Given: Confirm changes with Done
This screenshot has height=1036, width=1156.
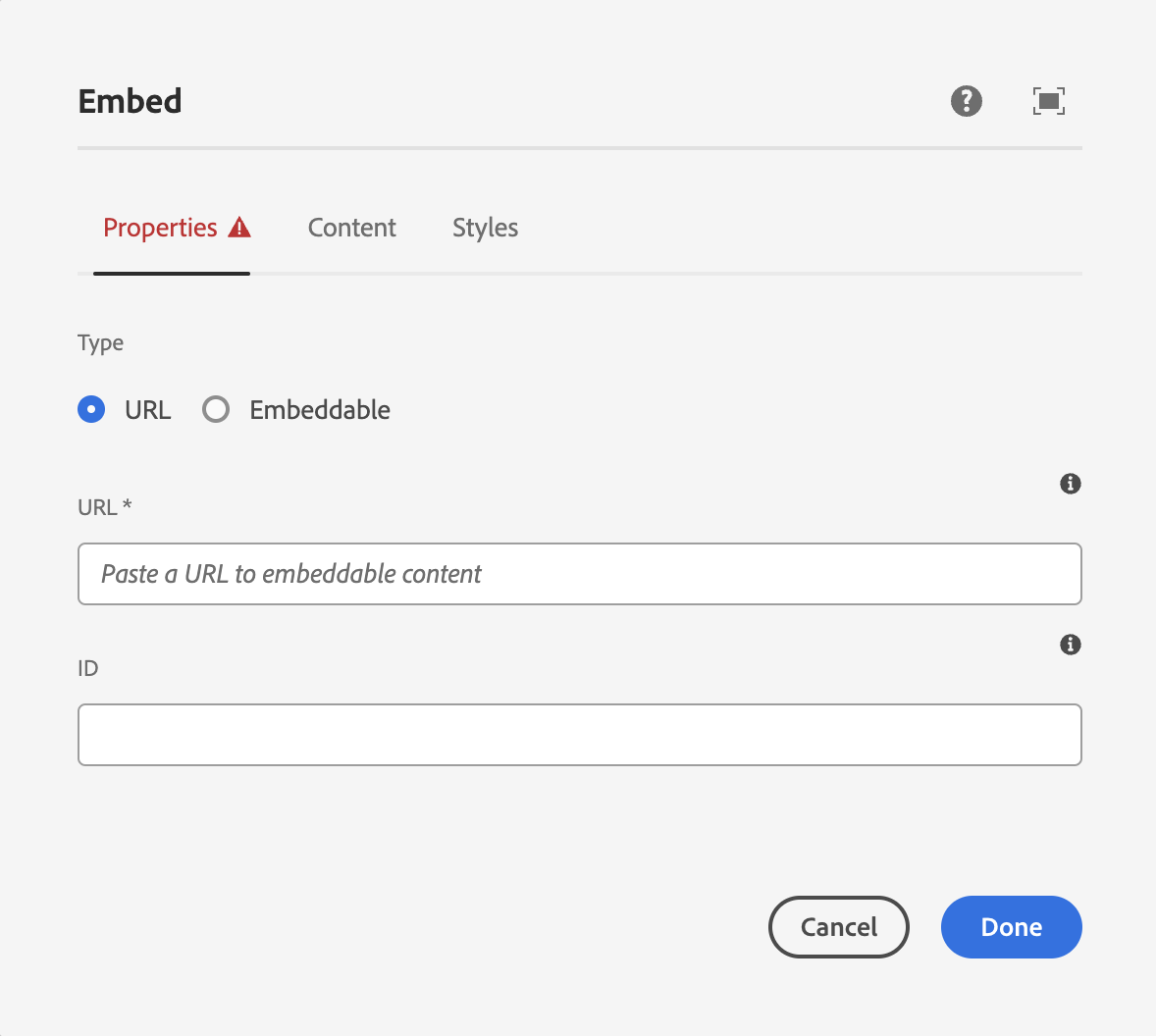Looking at the screenshot, I should pyautogui.click(x=1011, y=926).
